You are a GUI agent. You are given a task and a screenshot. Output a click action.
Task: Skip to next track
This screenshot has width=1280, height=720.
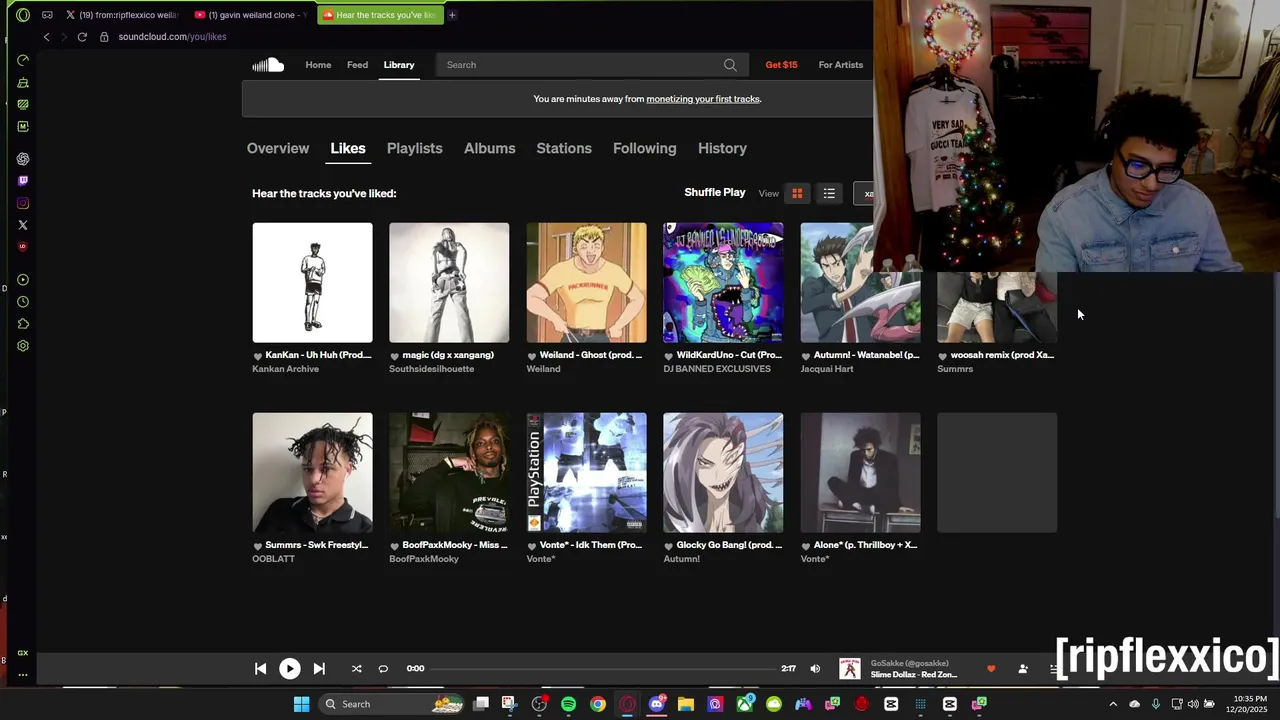319,669
